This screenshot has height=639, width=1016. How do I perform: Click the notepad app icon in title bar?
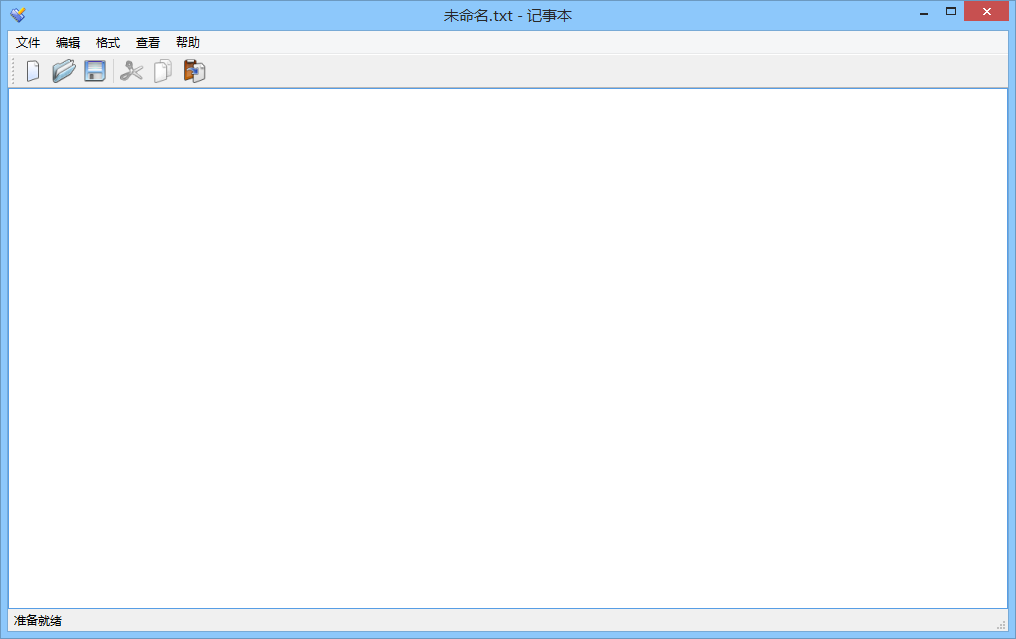tap(18, 14)
